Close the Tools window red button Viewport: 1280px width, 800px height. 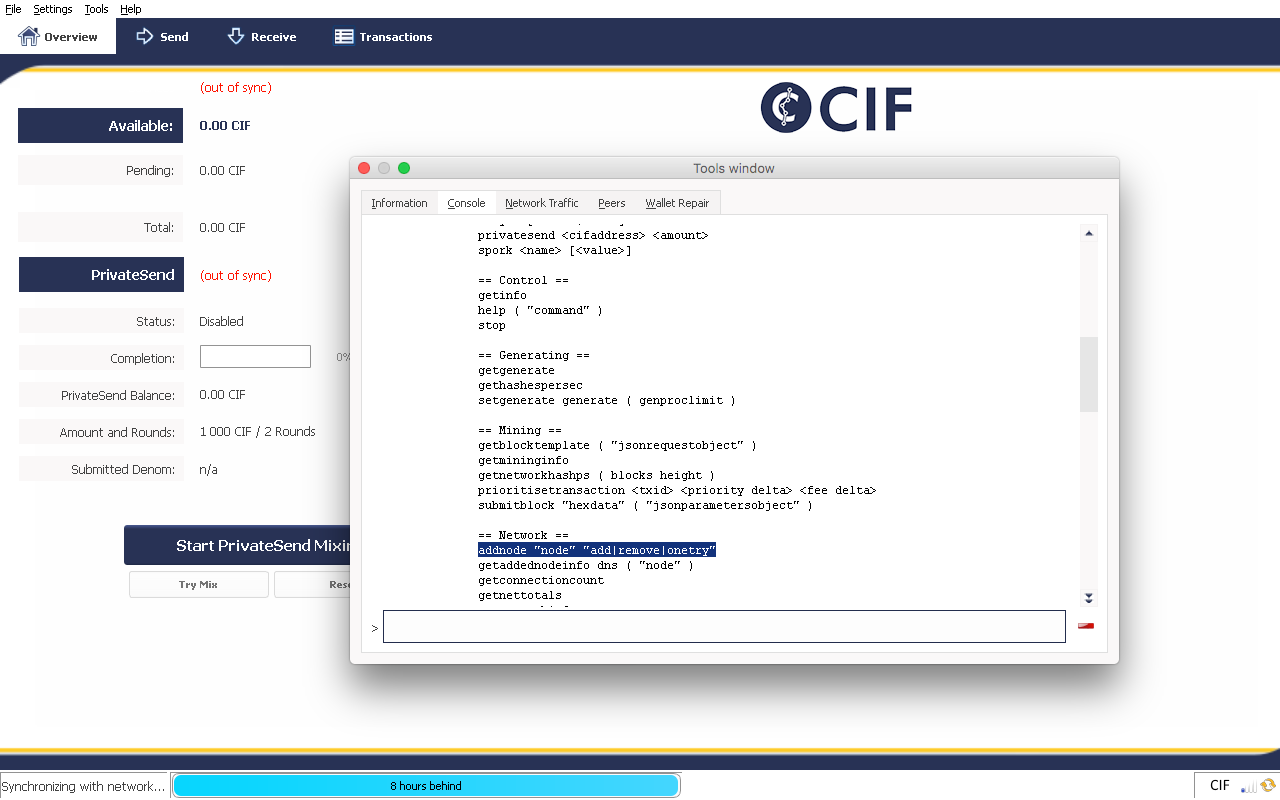[364, 168]
